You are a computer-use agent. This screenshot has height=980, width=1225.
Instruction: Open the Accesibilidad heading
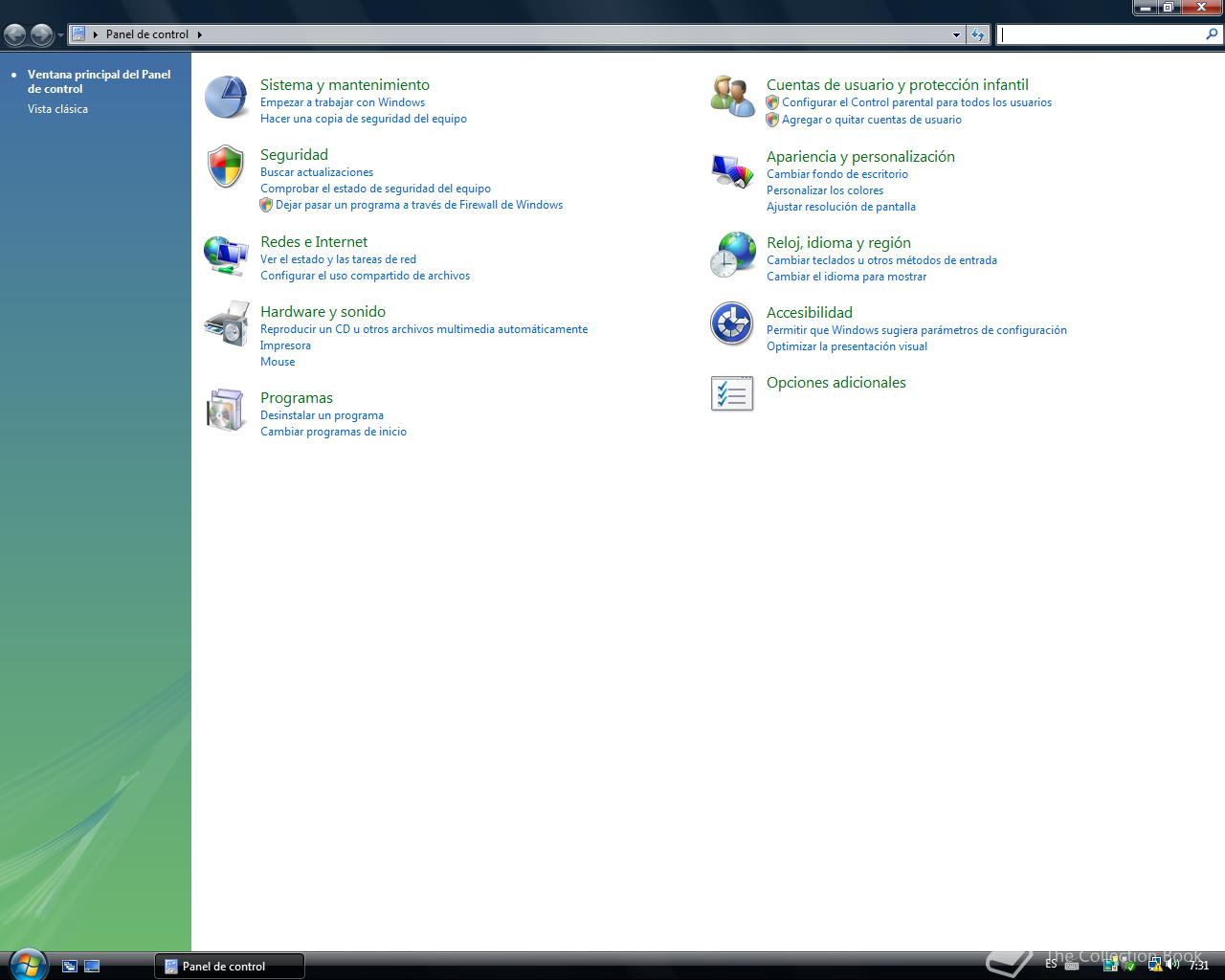coord(809,312)
